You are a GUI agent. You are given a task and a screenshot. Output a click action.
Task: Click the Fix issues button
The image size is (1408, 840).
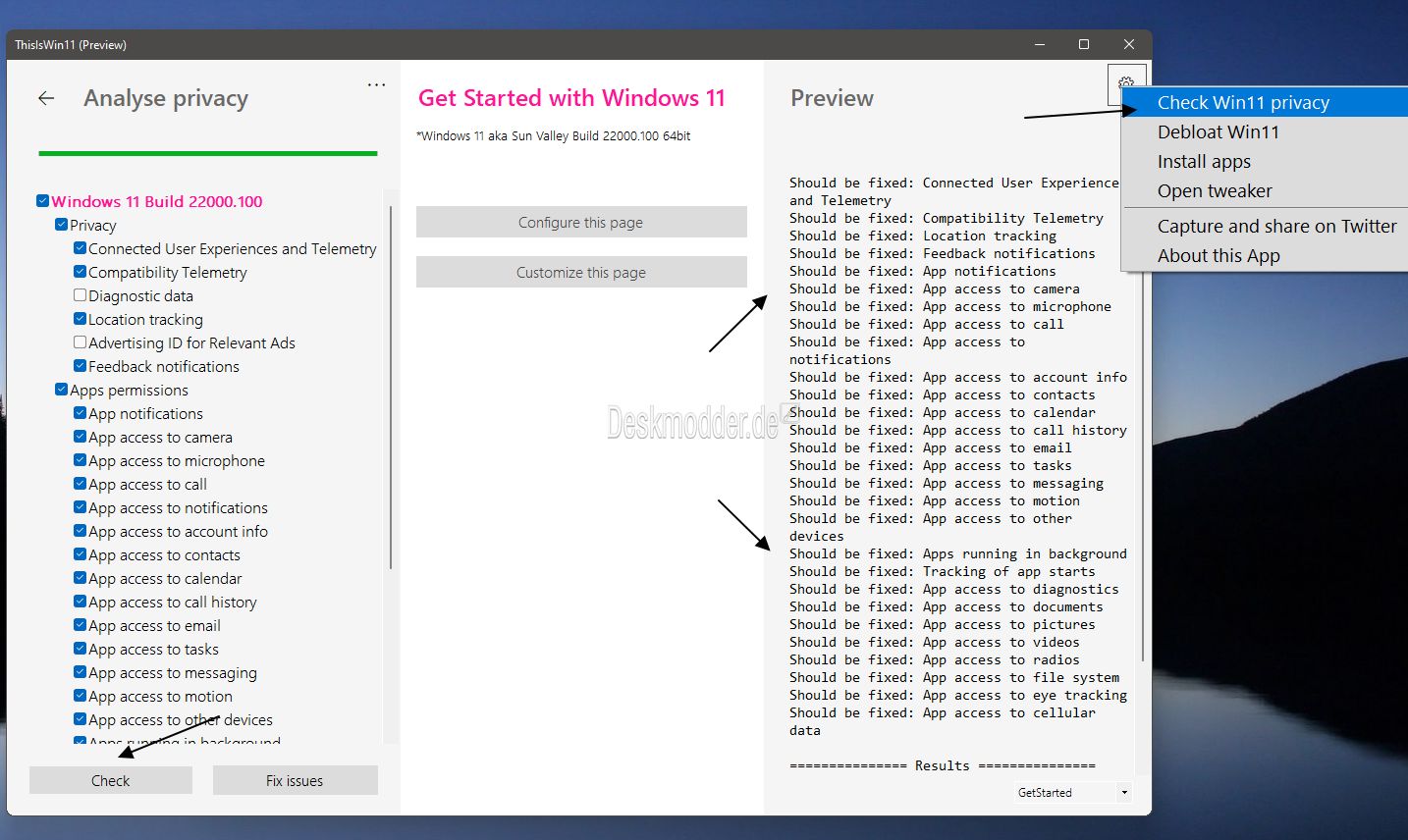(295, 780)
